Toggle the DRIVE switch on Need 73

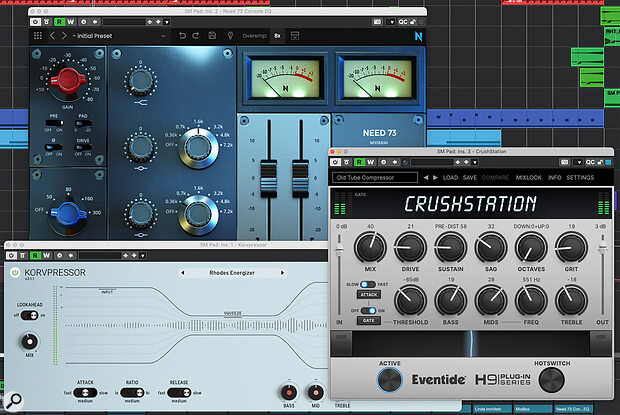[x=83, y=147]
